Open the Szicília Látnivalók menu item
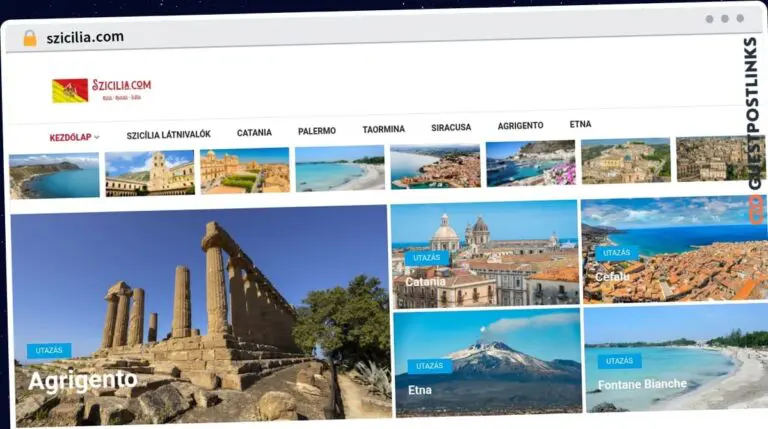 tap(168, 135)
